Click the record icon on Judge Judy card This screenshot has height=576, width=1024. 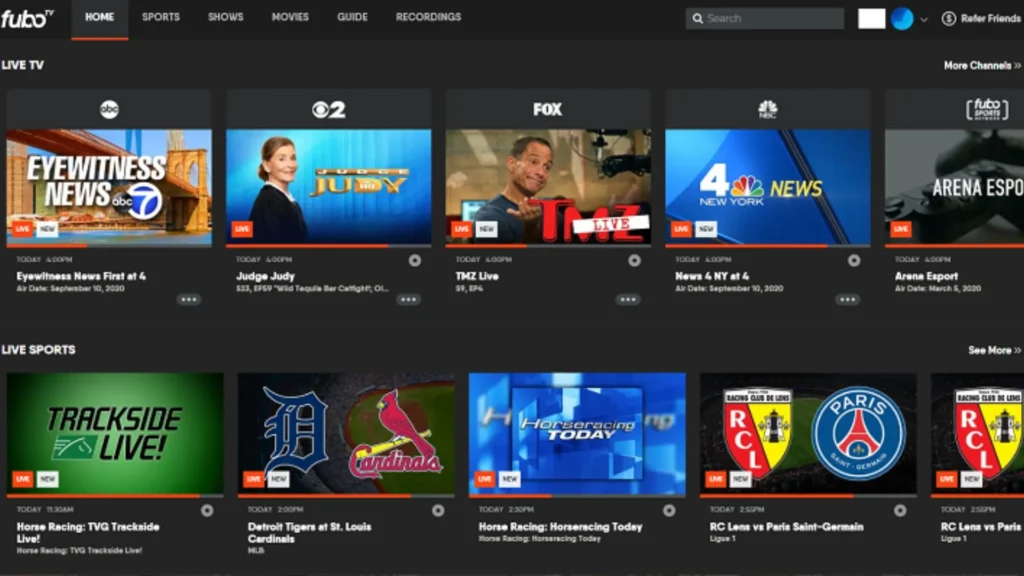(x=414, y=259)
